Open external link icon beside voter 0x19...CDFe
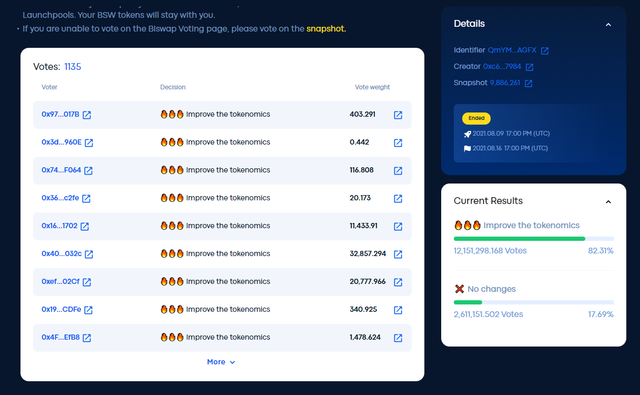The image size is (640, 395). [x=89, y=310]
